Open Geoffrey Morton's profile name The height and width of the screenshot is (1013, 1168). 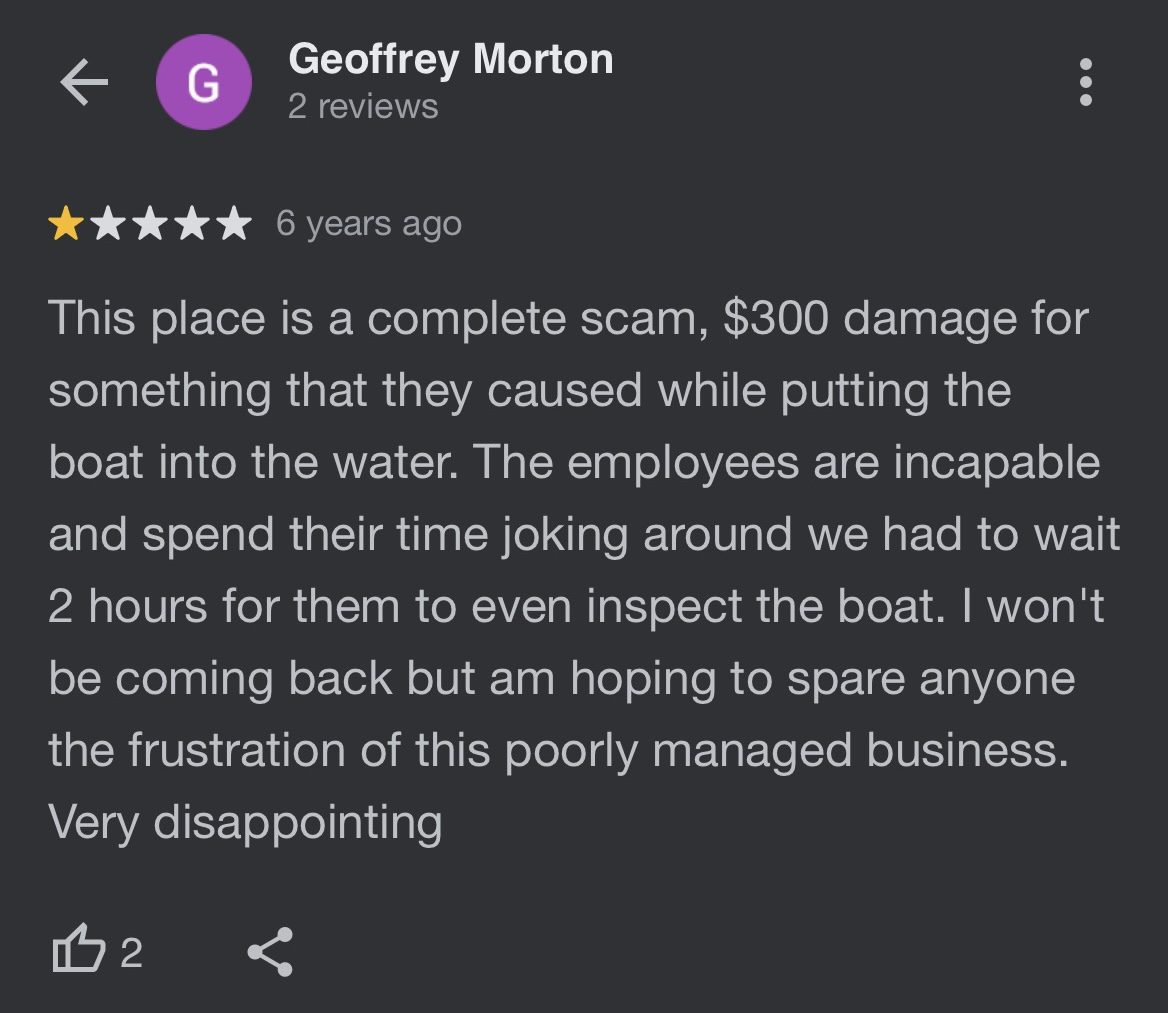(451, 60)
